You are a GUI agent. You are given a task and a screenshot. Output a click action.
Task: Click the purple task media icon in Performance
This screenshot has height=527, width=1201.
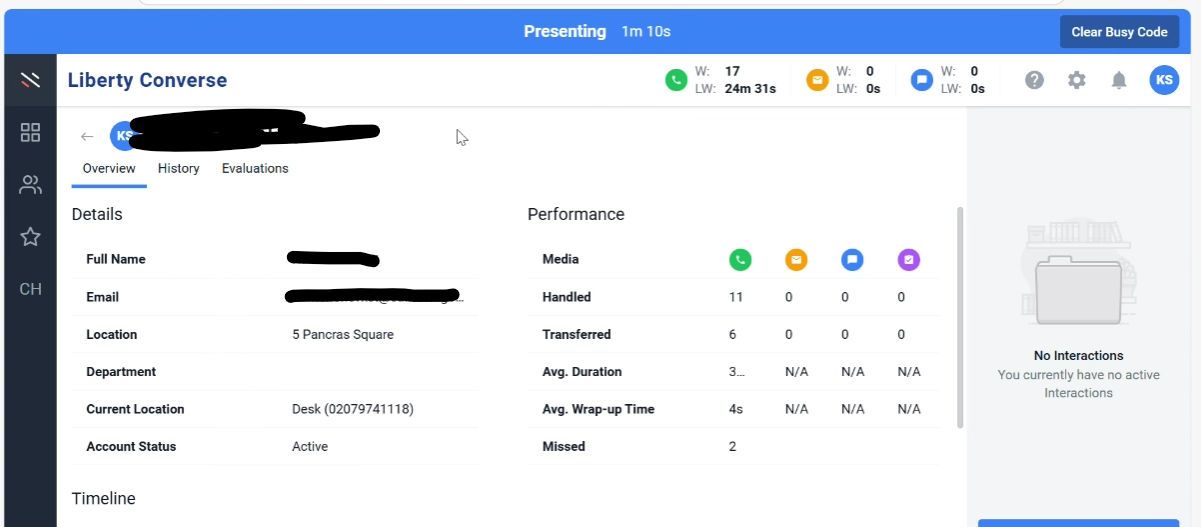pos(908,260)
